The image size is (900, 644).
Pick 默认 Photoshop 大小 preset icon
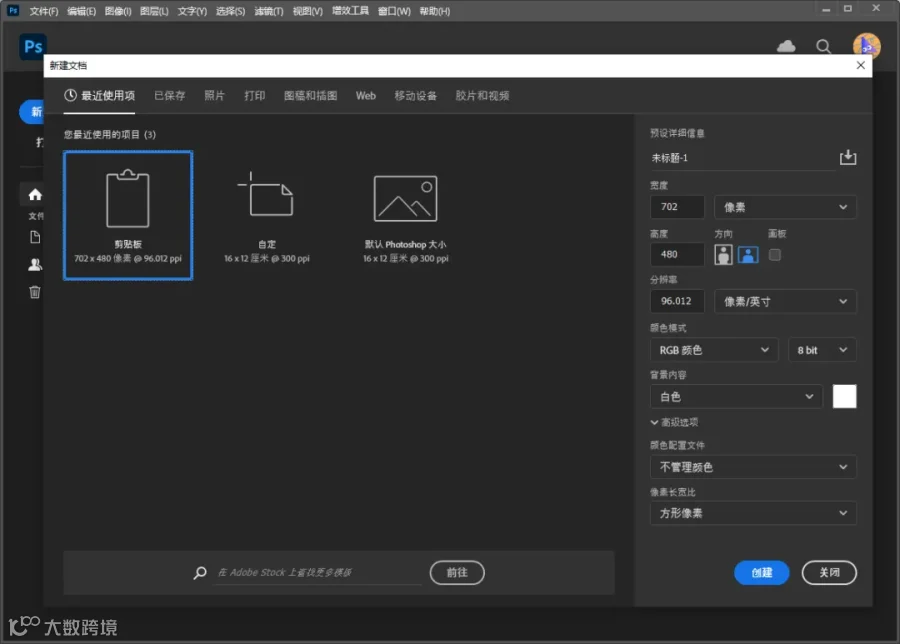pos(405,199)
